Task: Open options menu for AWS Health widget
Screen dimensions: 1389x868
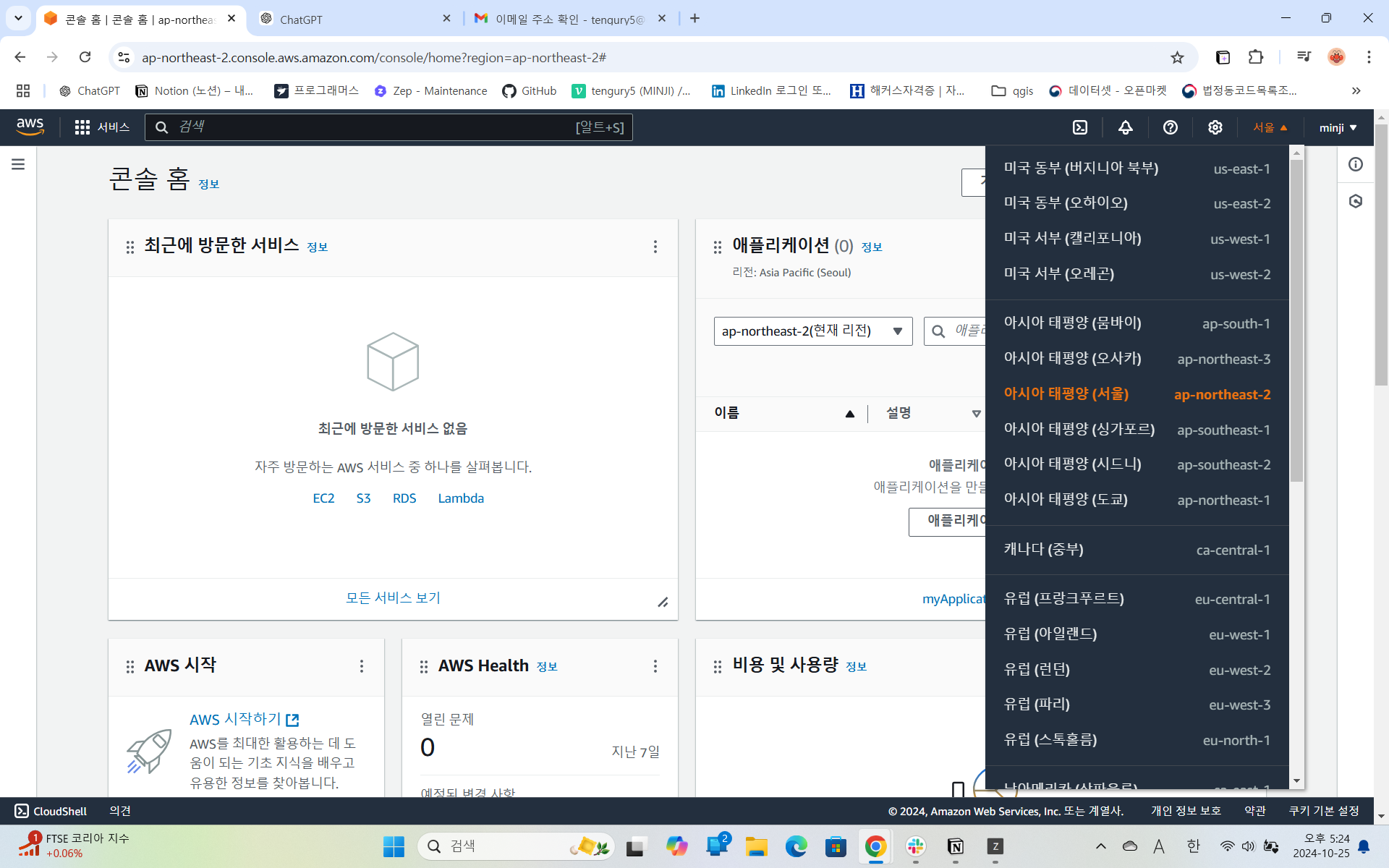Action: [655, 666]
